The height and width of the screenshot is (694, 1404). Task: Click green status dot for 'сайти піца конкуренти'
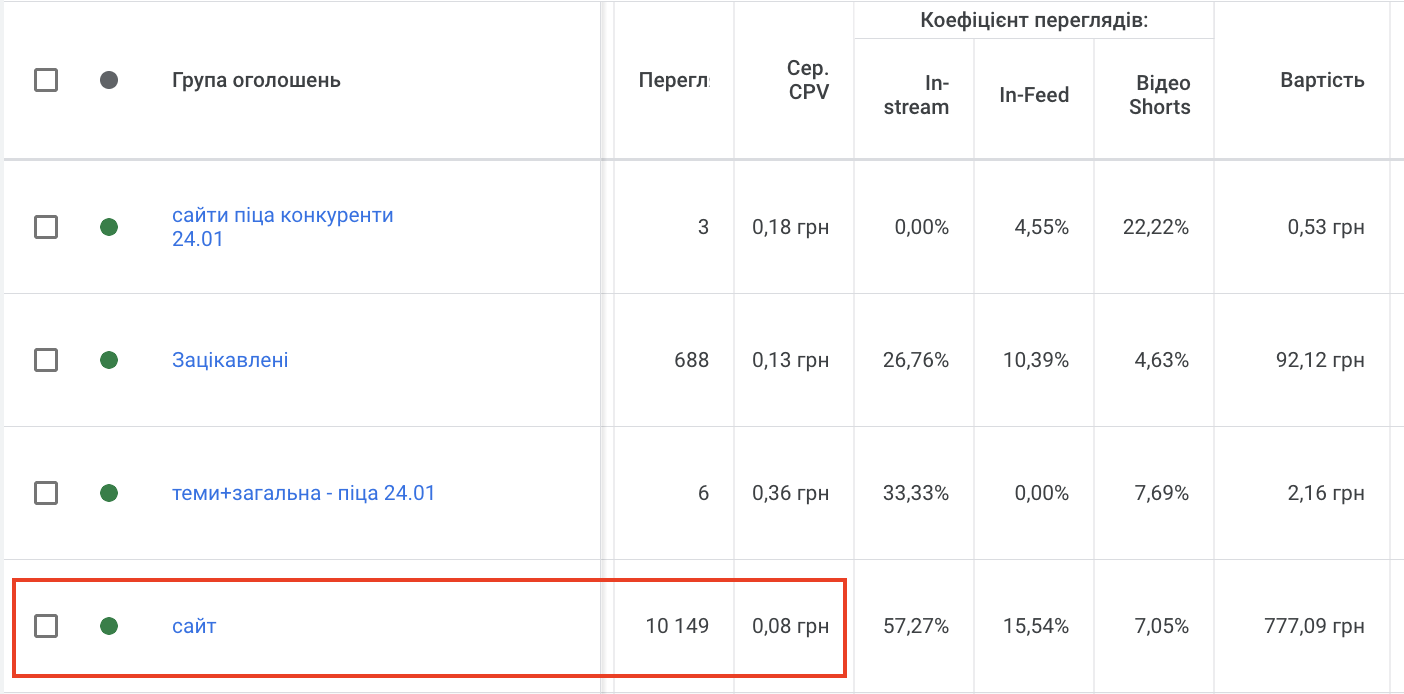point(109,227)
